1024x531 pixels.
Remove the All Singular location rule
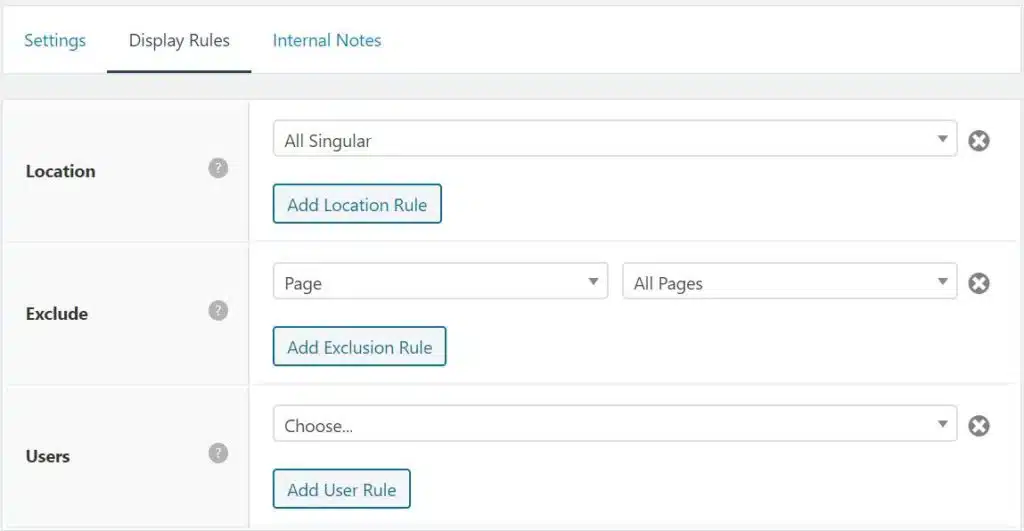(978, 140)
